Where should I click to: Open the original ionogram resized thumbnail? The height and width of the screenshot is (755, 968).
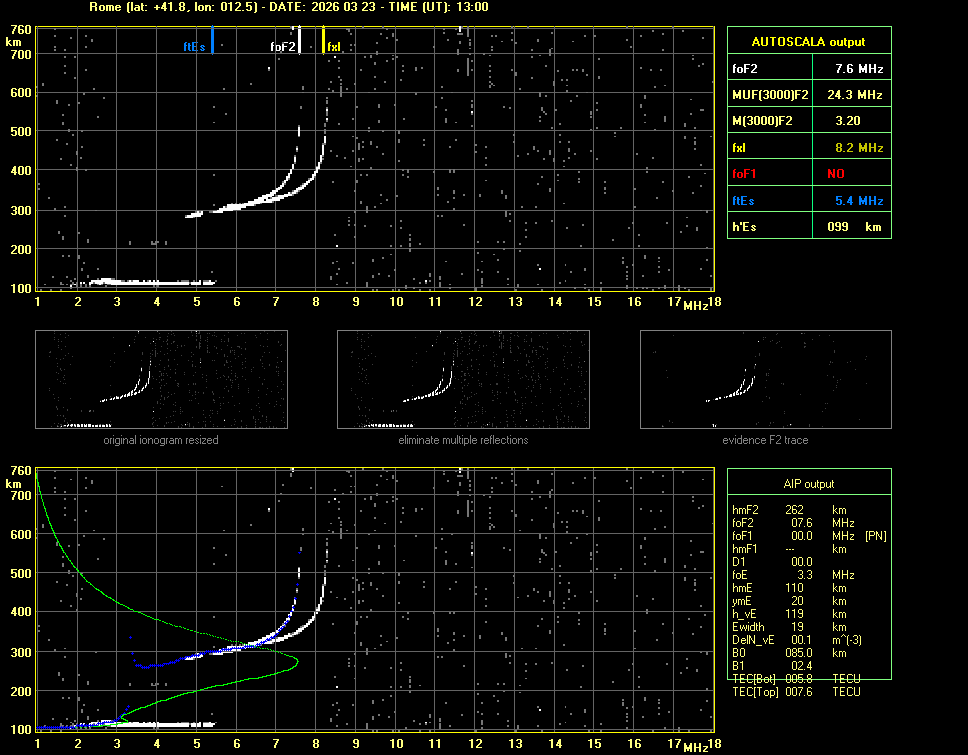pos(161,379)
